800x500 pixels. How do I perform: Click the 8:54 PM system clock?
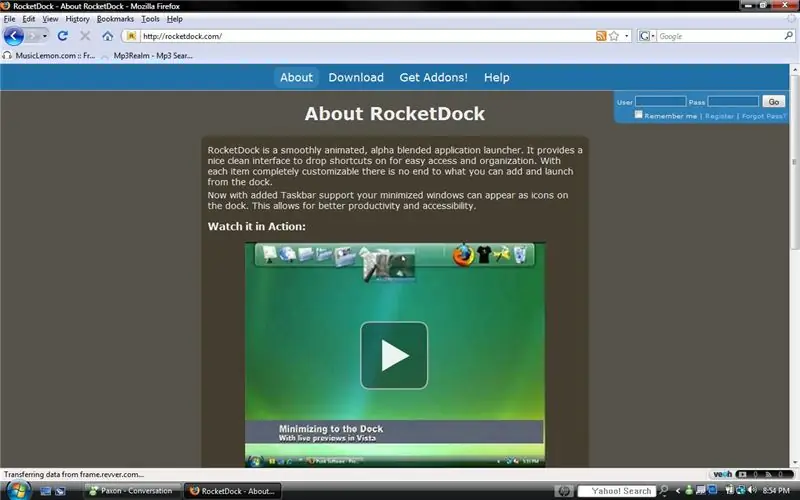tap(776, 491)
